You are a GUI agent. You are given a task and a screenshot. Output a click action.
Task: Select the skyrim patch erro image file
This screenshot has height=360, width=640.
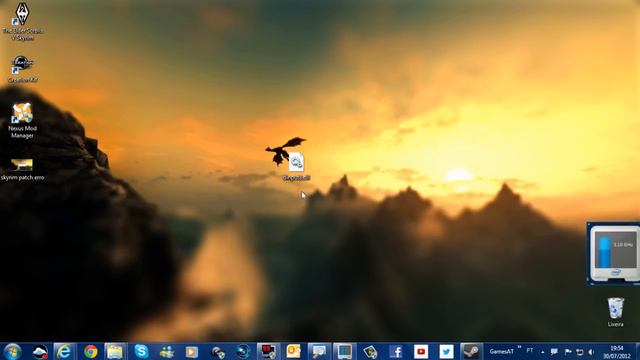click(22, 170)
